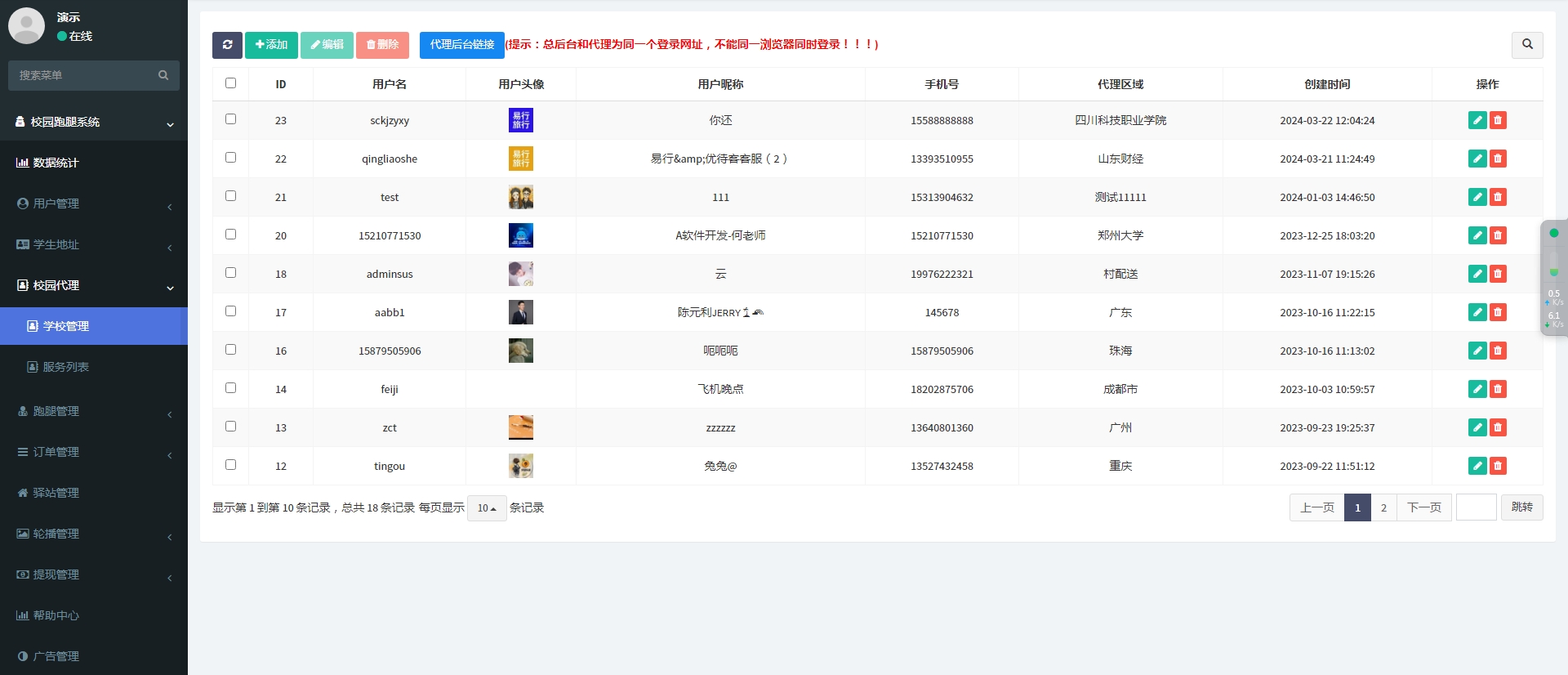The height and width of the screenshot is (675, 1568).
Task: Check the checkbox for the test user row
Action: [230, 196]
